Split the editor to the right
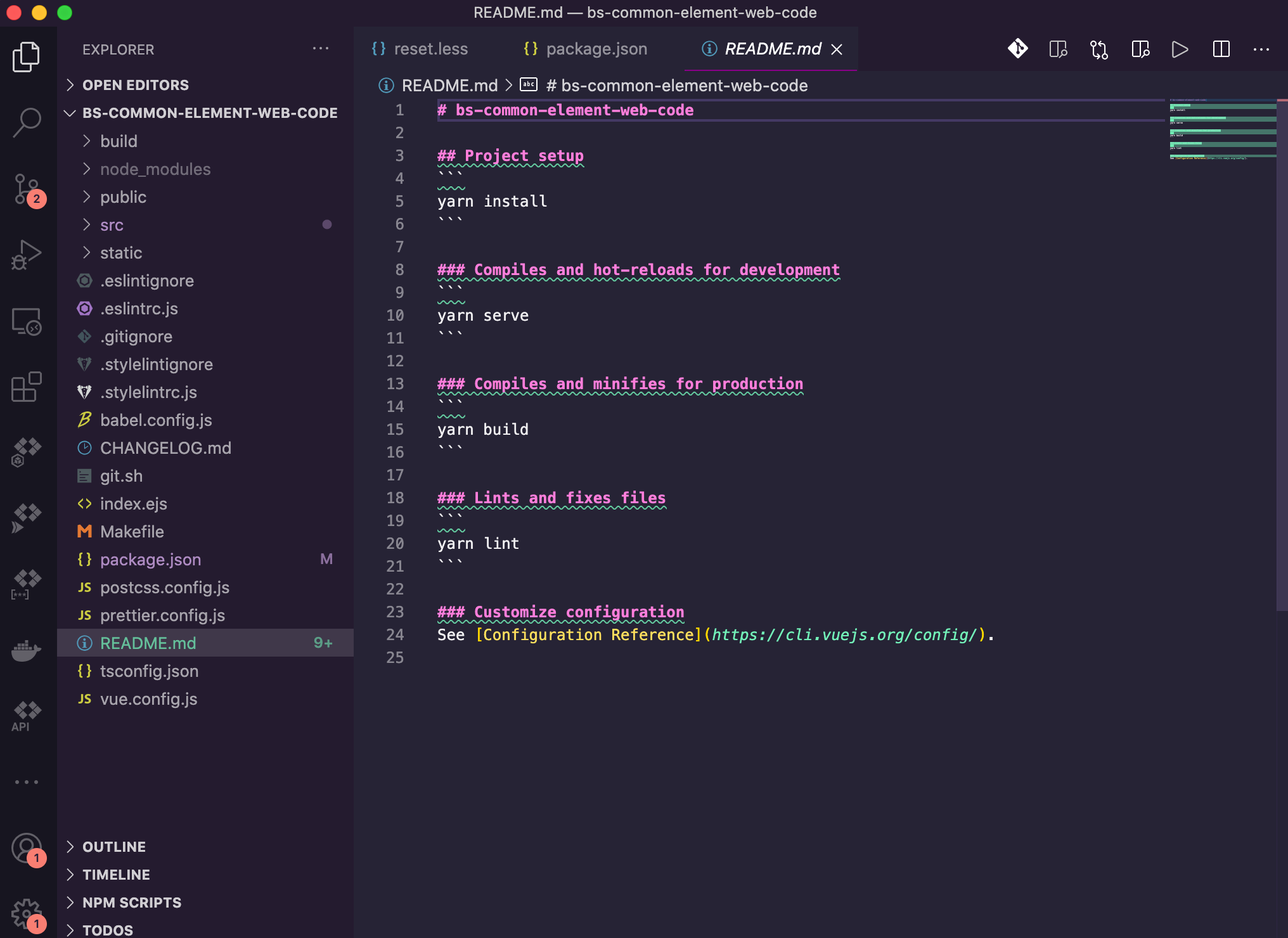This screenshot has height=938, width=1288. 1221,49
